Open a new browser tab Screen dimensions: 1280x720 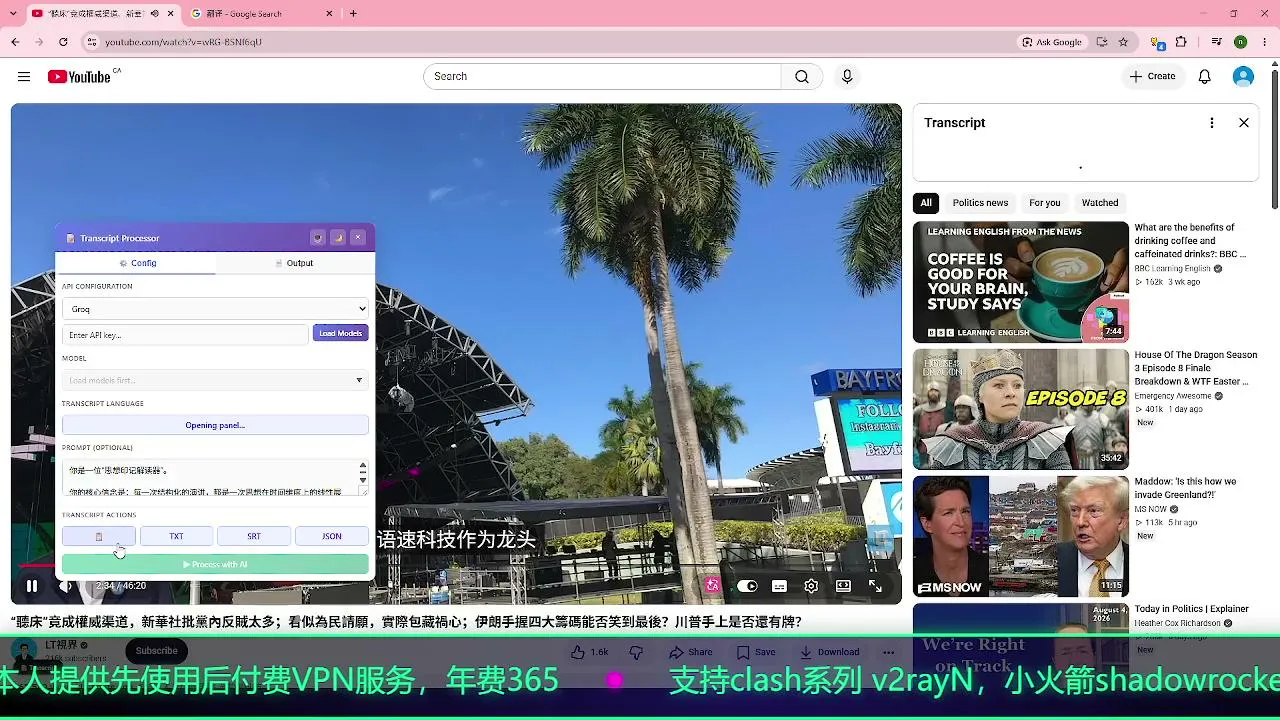tap(353, 14)
